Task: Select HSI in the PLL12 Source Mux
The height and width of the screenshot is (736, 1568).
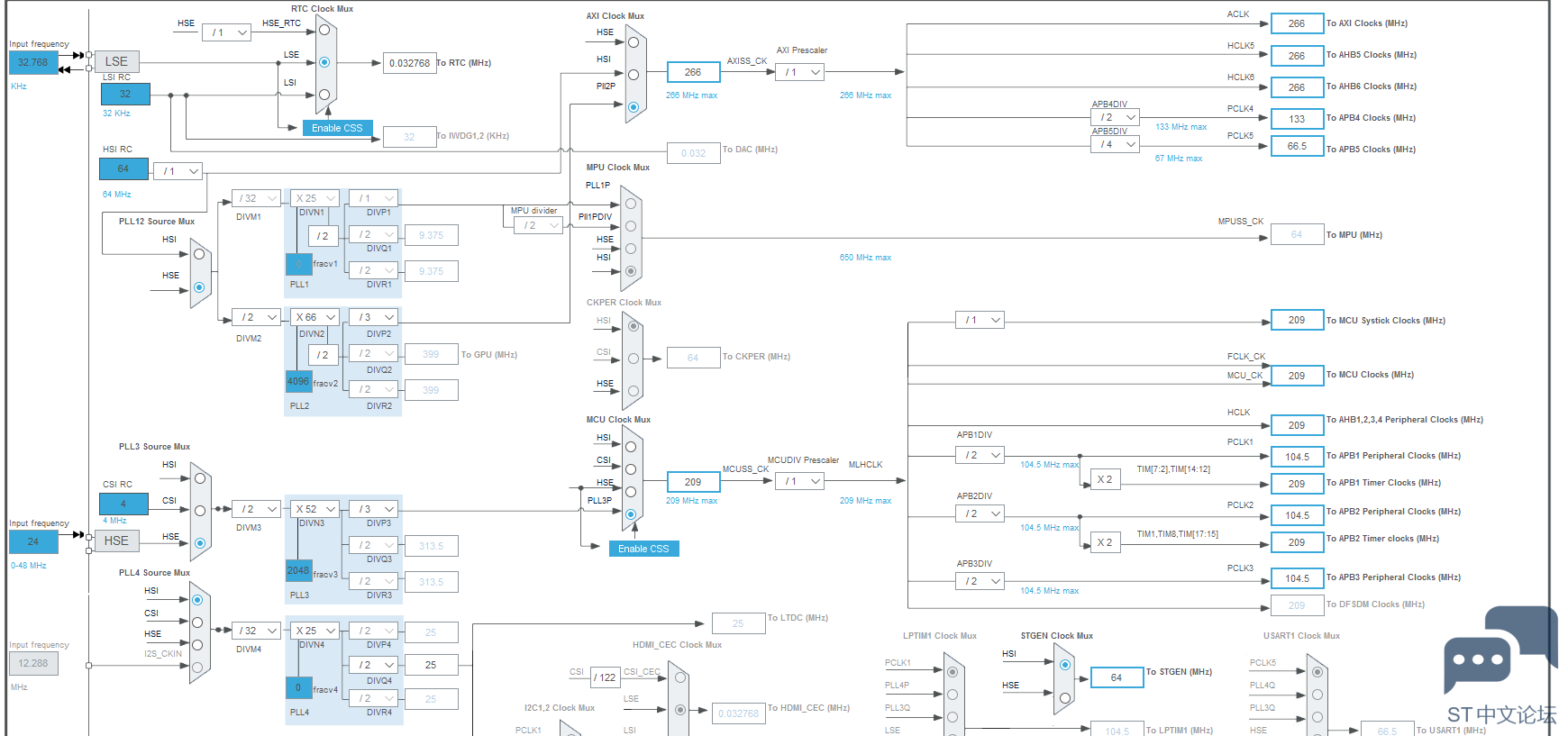Action: tap(199, 255)
